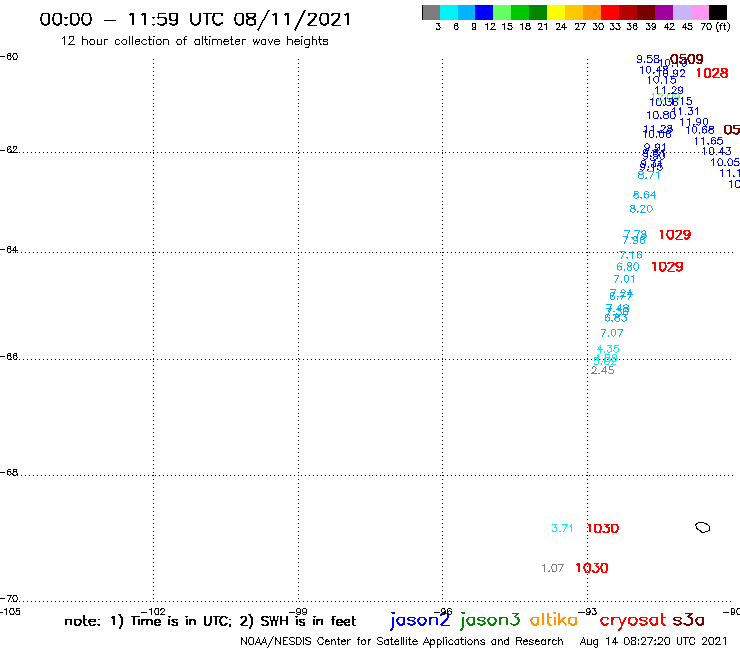Click the lavender swatch in the color scale
Screen dimensions: 740x650
[x=681, y=12]
